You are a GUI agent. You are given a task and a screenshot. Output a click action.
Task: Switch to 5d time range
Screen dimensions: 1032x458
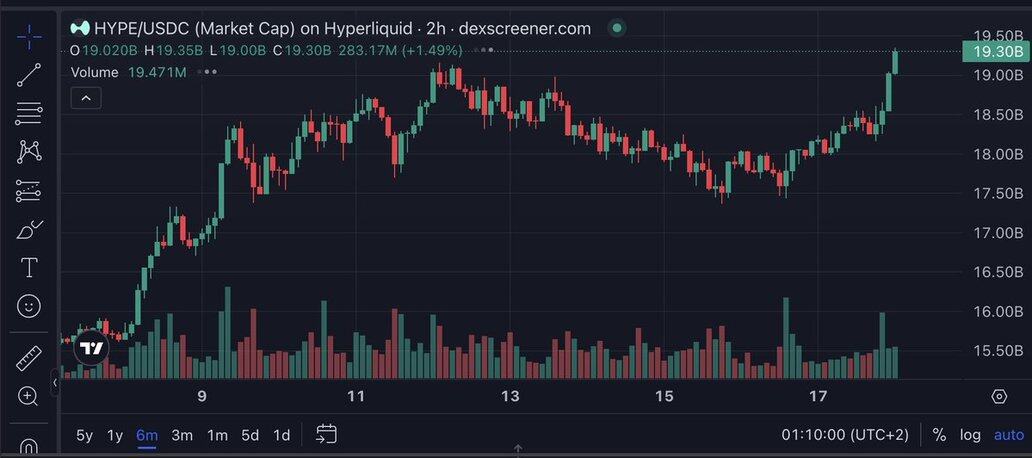pos(250,435)
